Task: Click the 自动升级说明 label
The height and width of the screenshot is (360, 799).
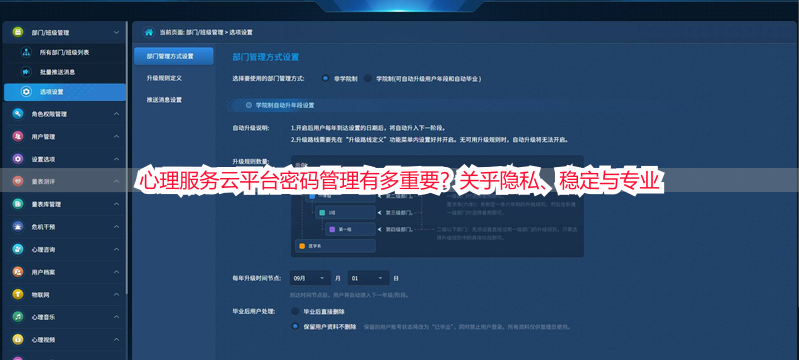Action: coord(251,128)
